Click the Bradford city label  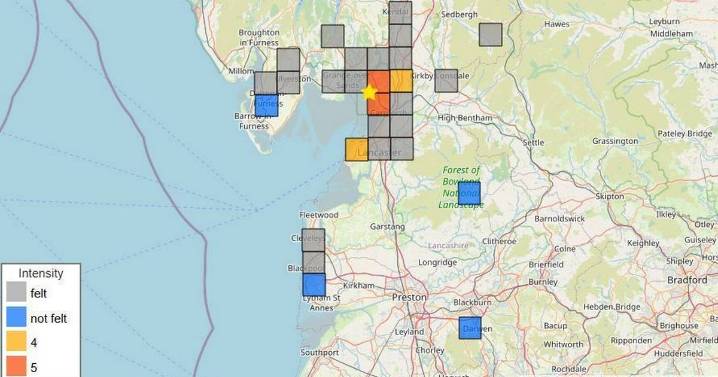pos(687,280)
